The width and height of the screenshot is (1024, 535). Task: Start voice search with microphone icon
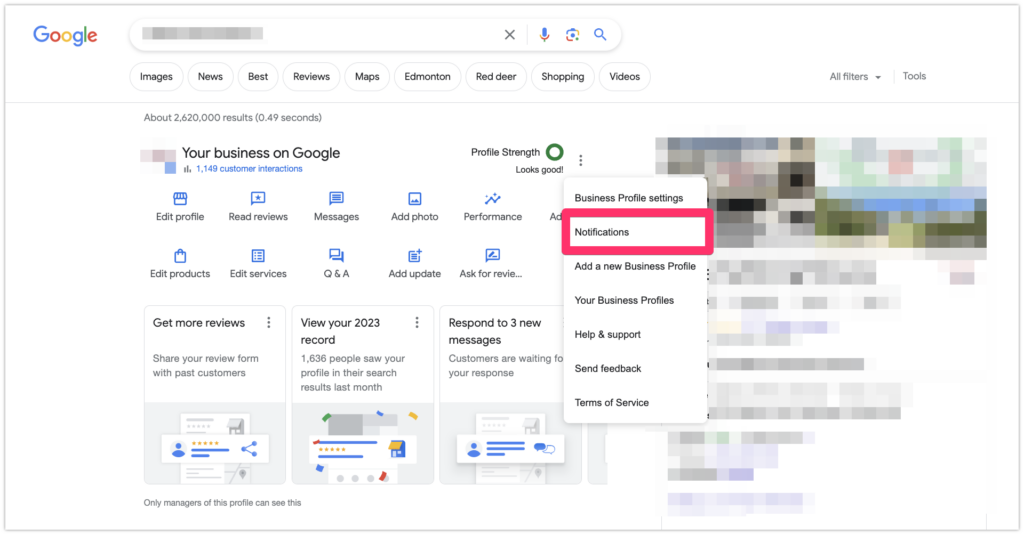[x=544, y=35]
